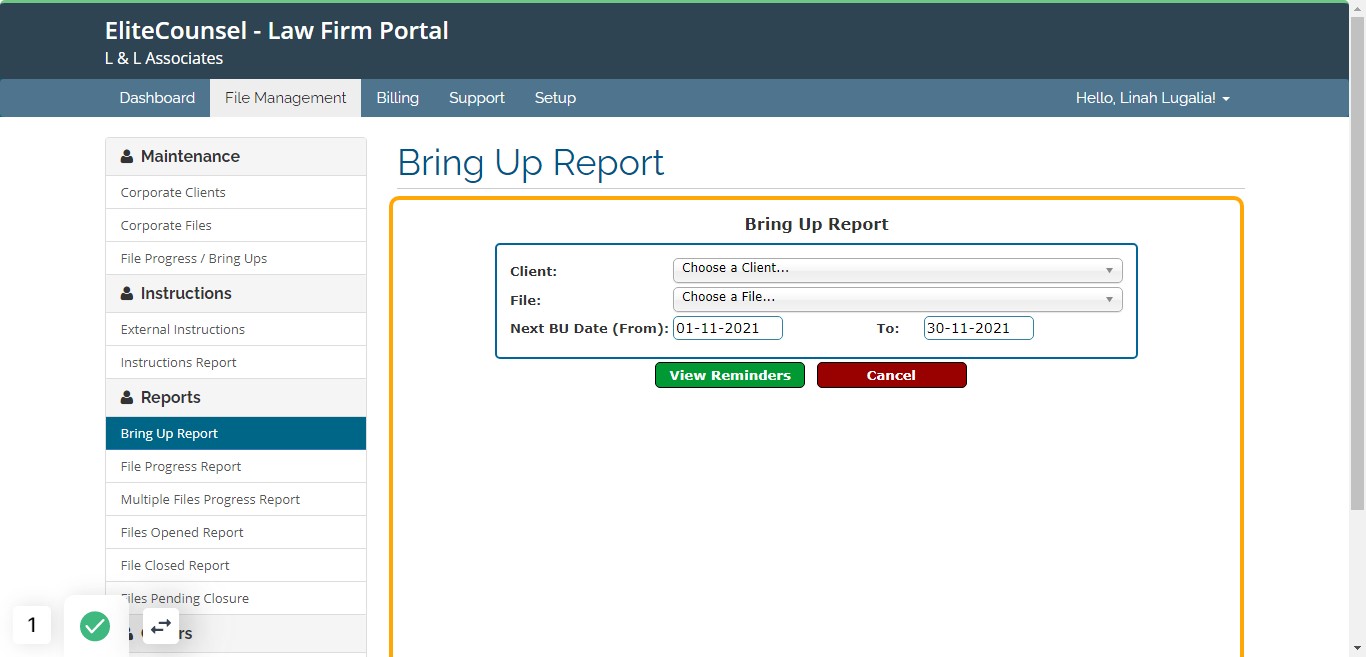The width and height of the screenshot is (1366, 657).
Task: Open the Choose a File dropdown
Action: pos(897,299)
